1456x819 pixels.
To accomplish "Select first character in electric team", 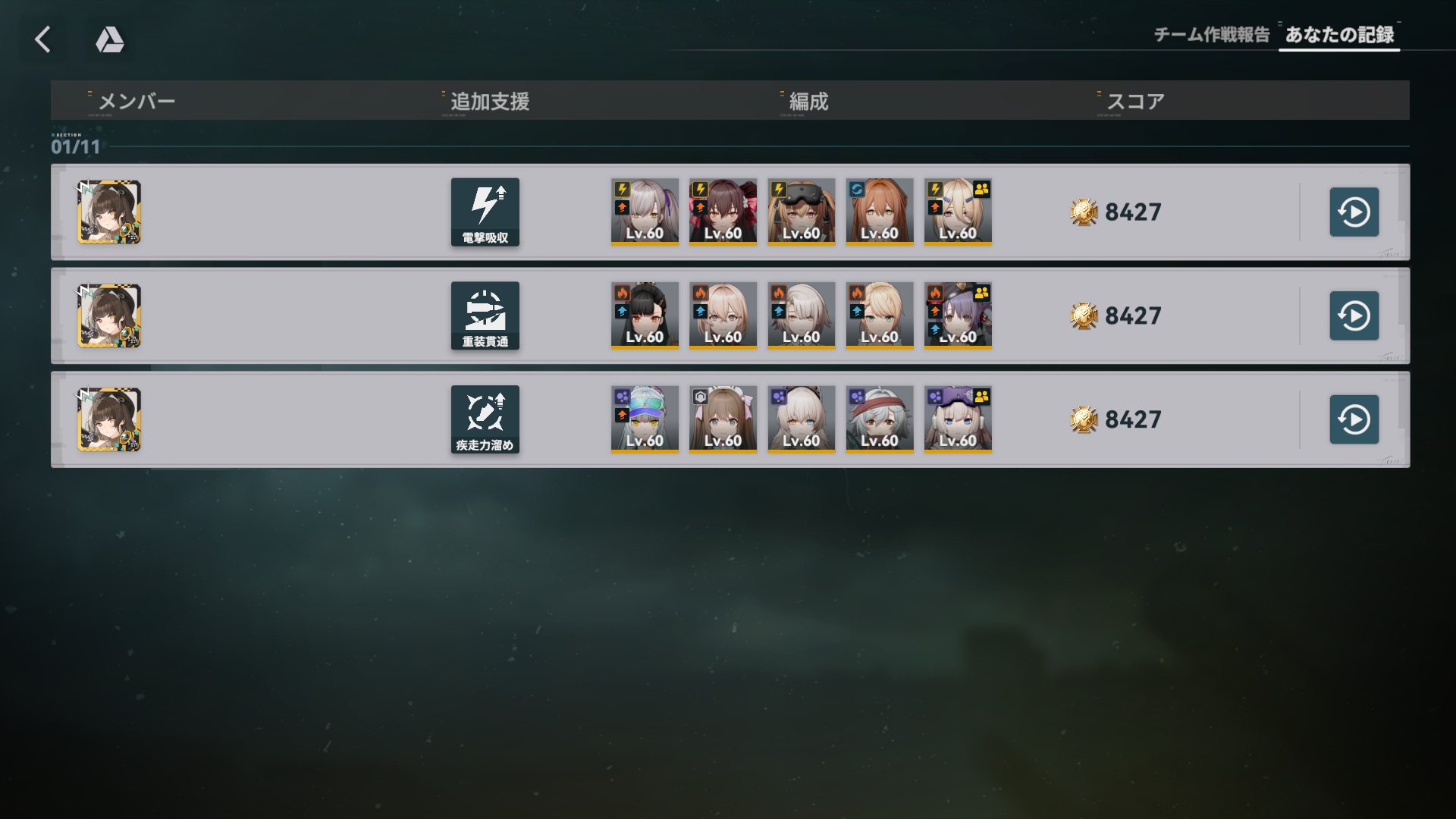I will pos(645,212).
